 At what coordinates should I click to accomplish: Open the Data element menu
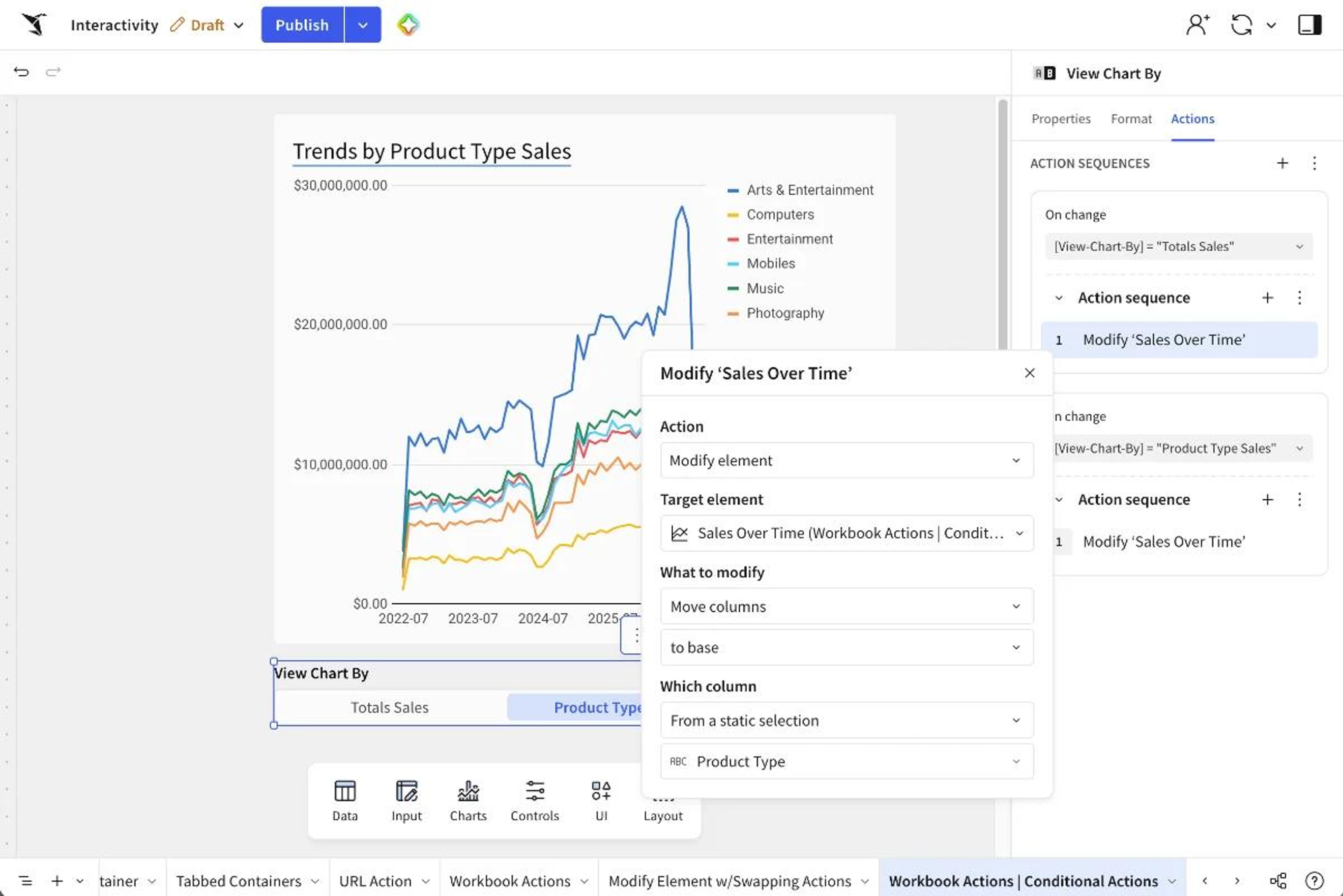point(345,801)
